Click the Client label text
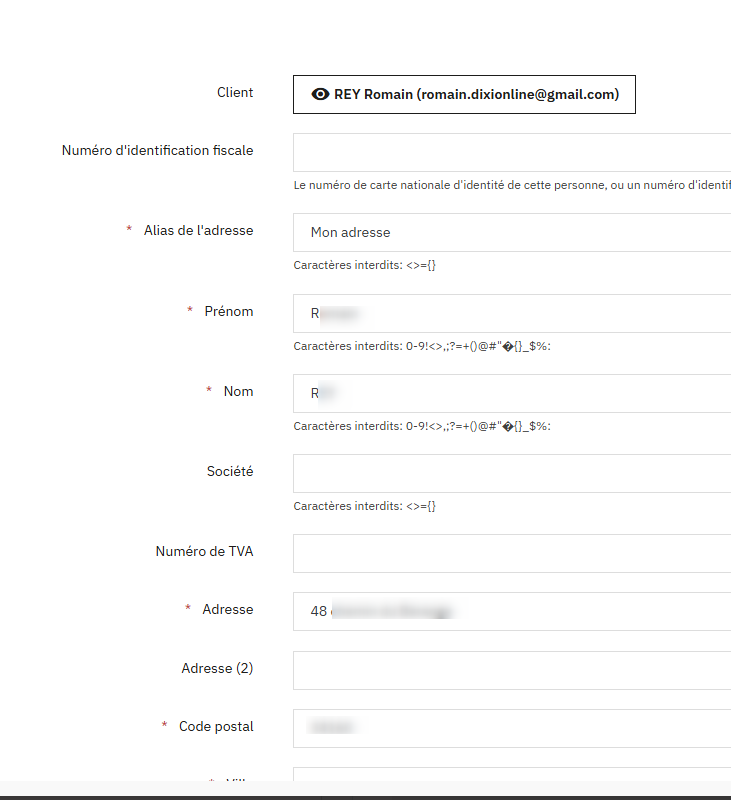Image resolution: width=731 pixels, height=800 pixels. [235, 92]
